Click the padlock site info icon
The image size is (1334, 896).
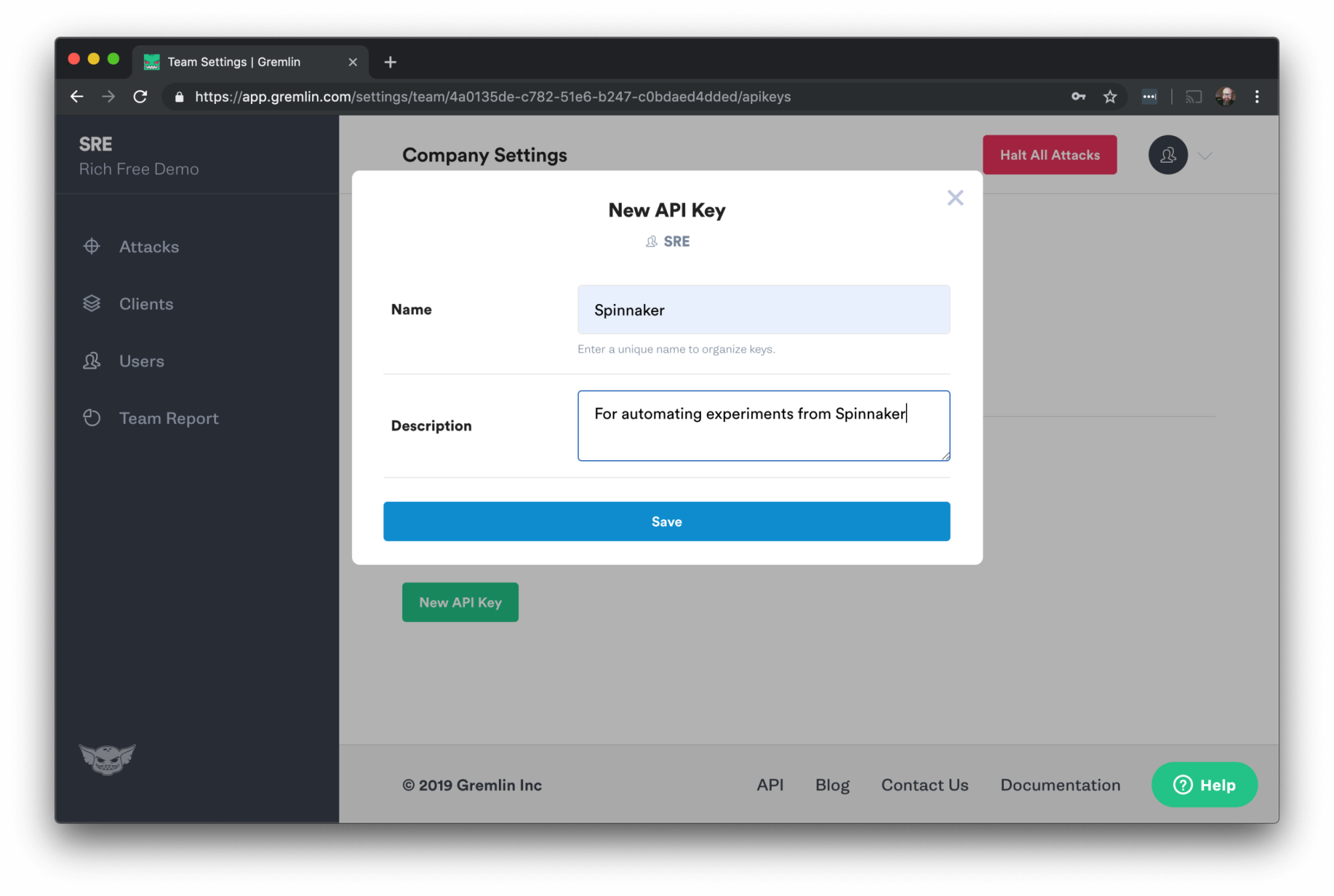(179, 97)
